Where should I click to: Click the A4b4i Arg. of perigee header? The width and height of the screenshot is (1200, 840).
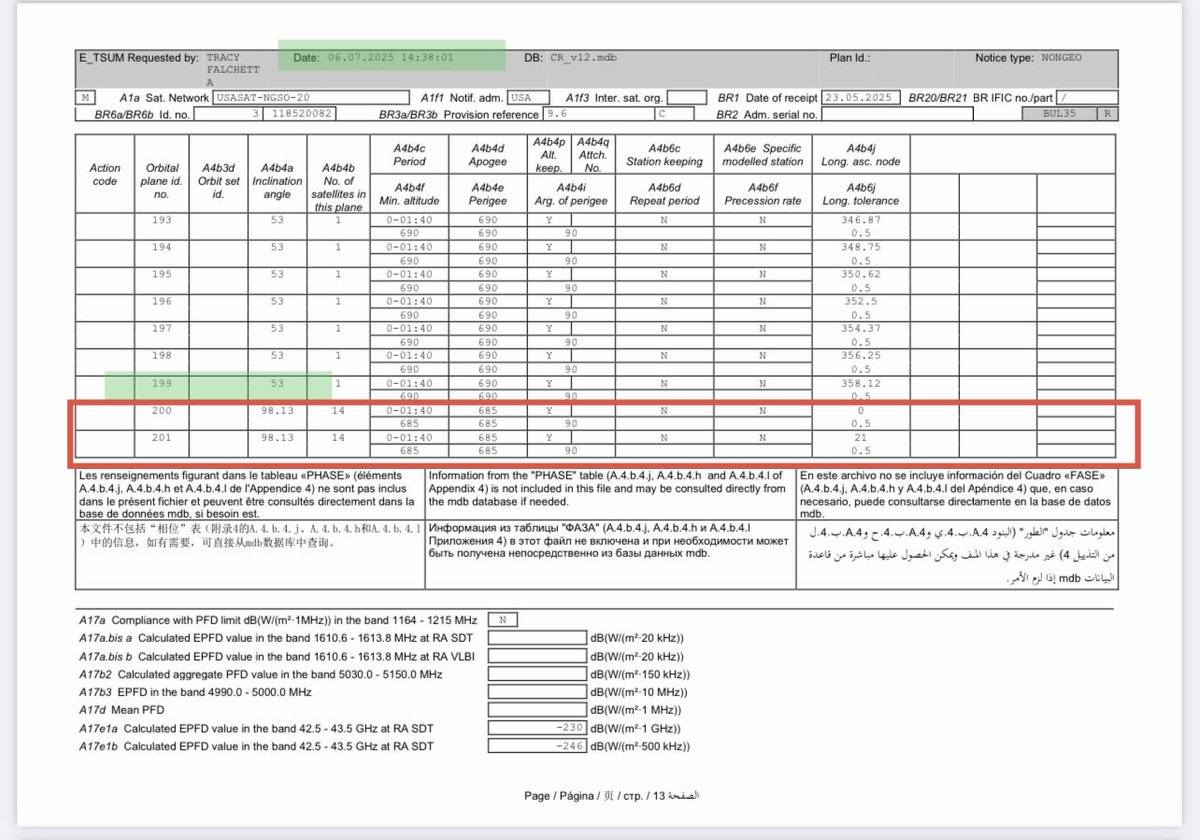(571, 194)
